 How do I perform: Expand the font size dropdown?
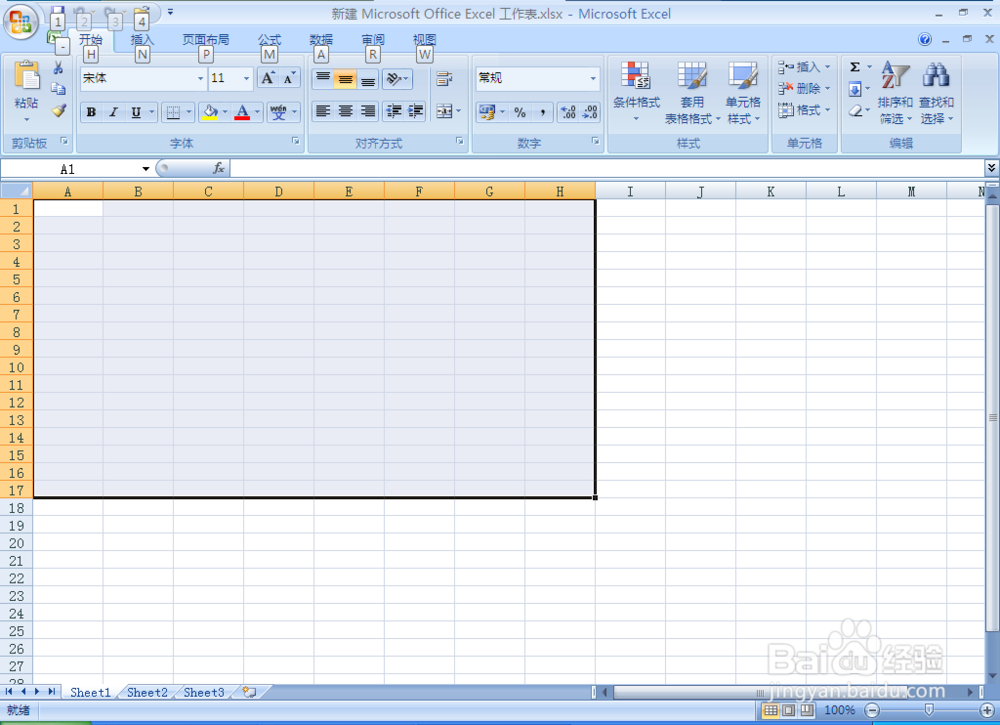246,78
